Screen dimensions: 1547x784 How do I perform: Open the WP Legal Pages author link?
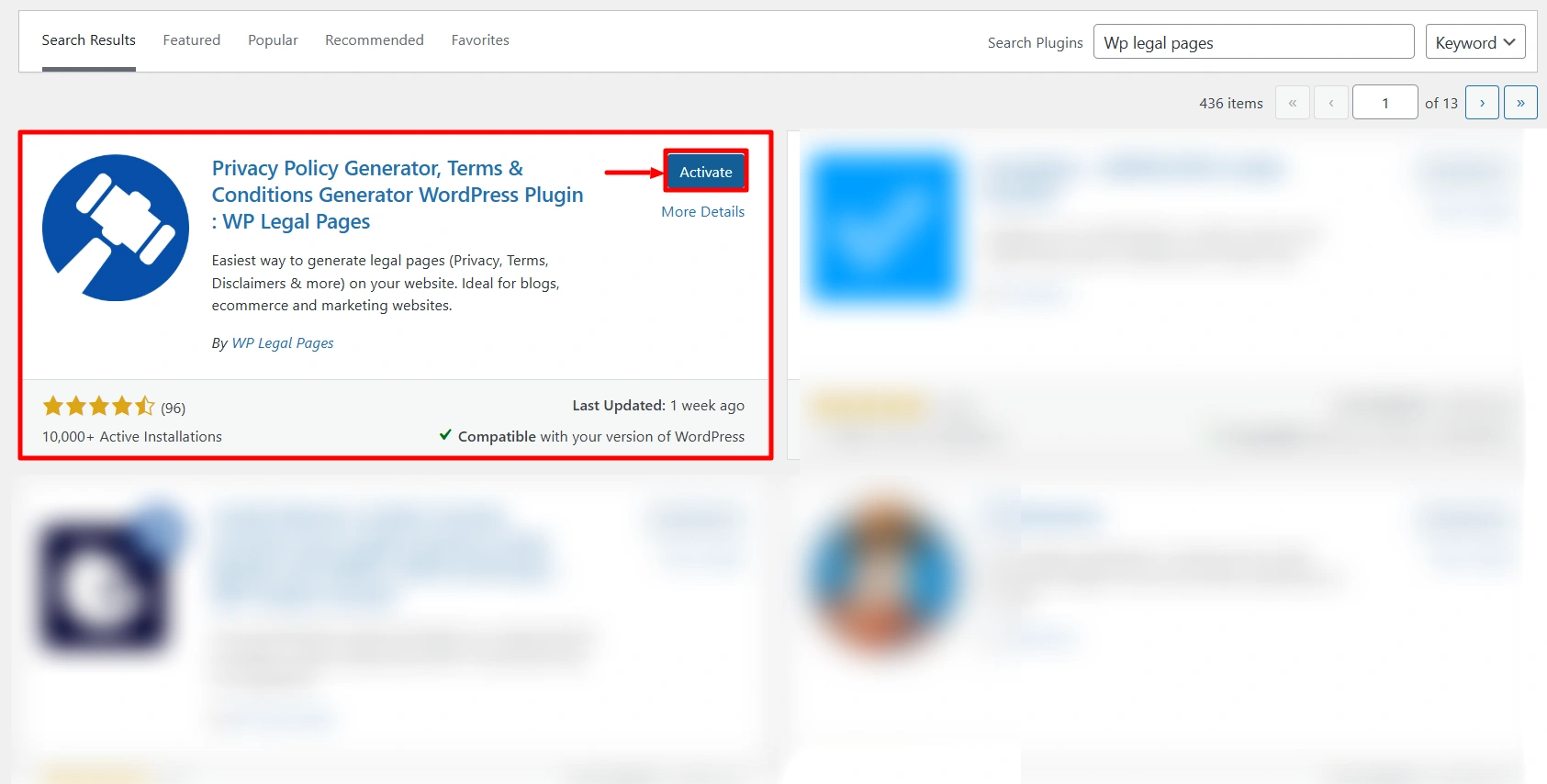pos(283,343)
